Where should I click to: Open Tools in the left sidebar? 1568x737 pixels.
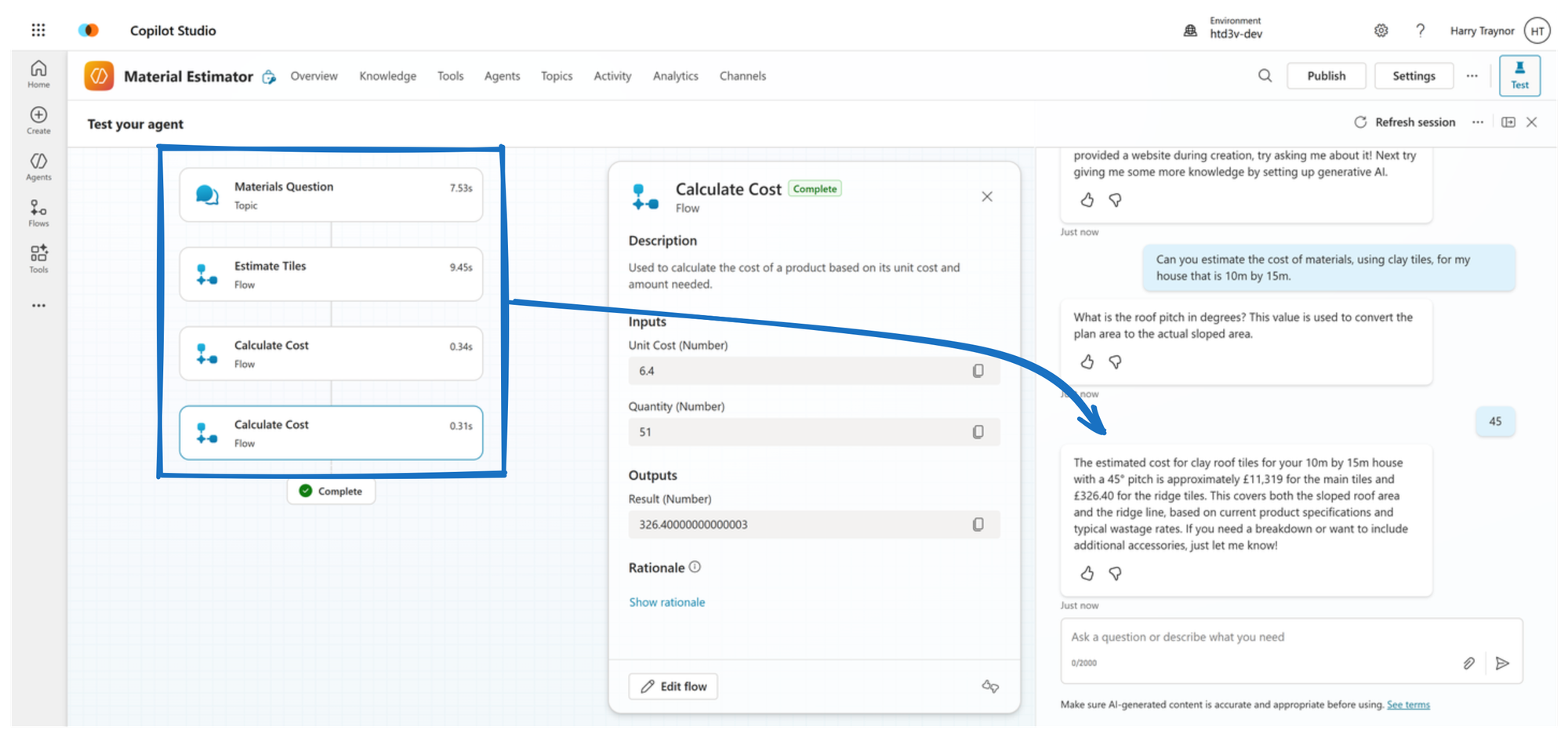coord(38,259)
